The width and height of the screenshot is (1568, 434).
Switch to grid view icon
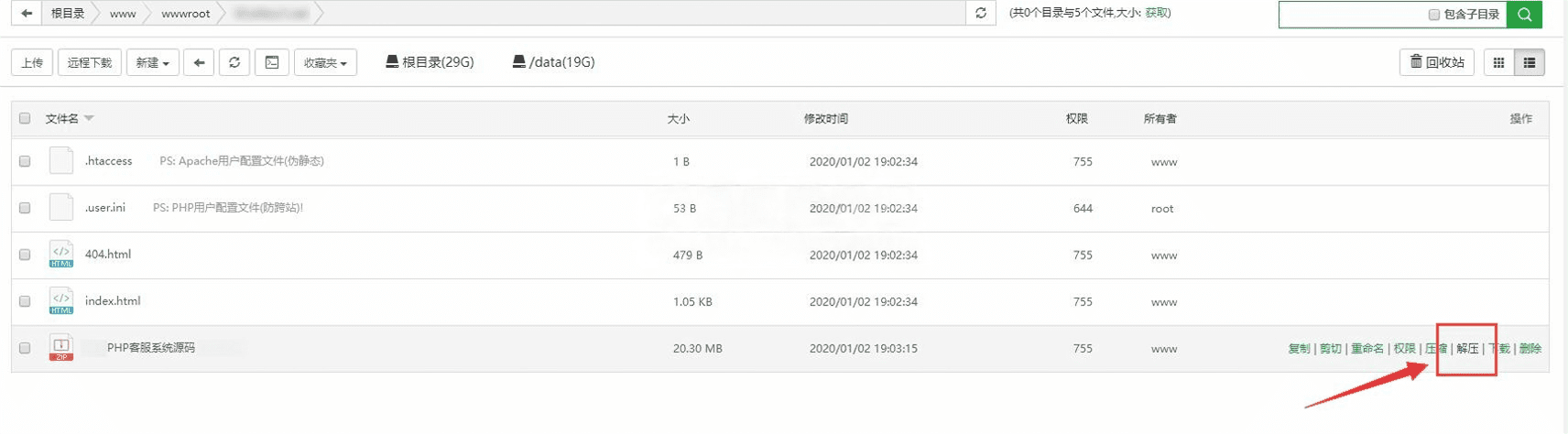(1498, 62)
